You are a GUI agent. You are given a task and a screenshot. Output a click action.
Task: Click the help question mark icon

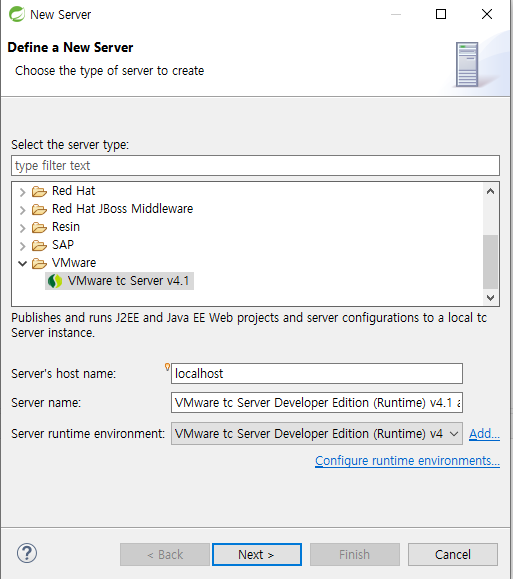(x=27, y=553)
